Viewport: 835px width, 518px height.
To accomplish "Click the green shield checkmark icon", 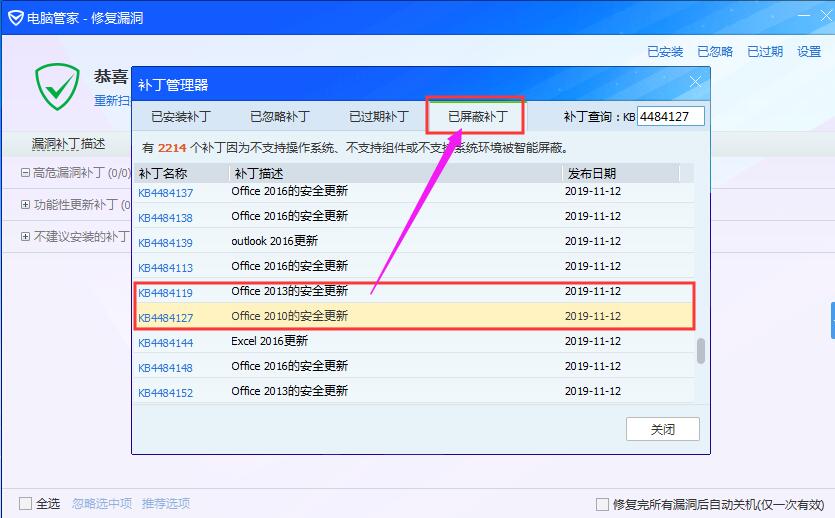I will [x=57, y=87].
